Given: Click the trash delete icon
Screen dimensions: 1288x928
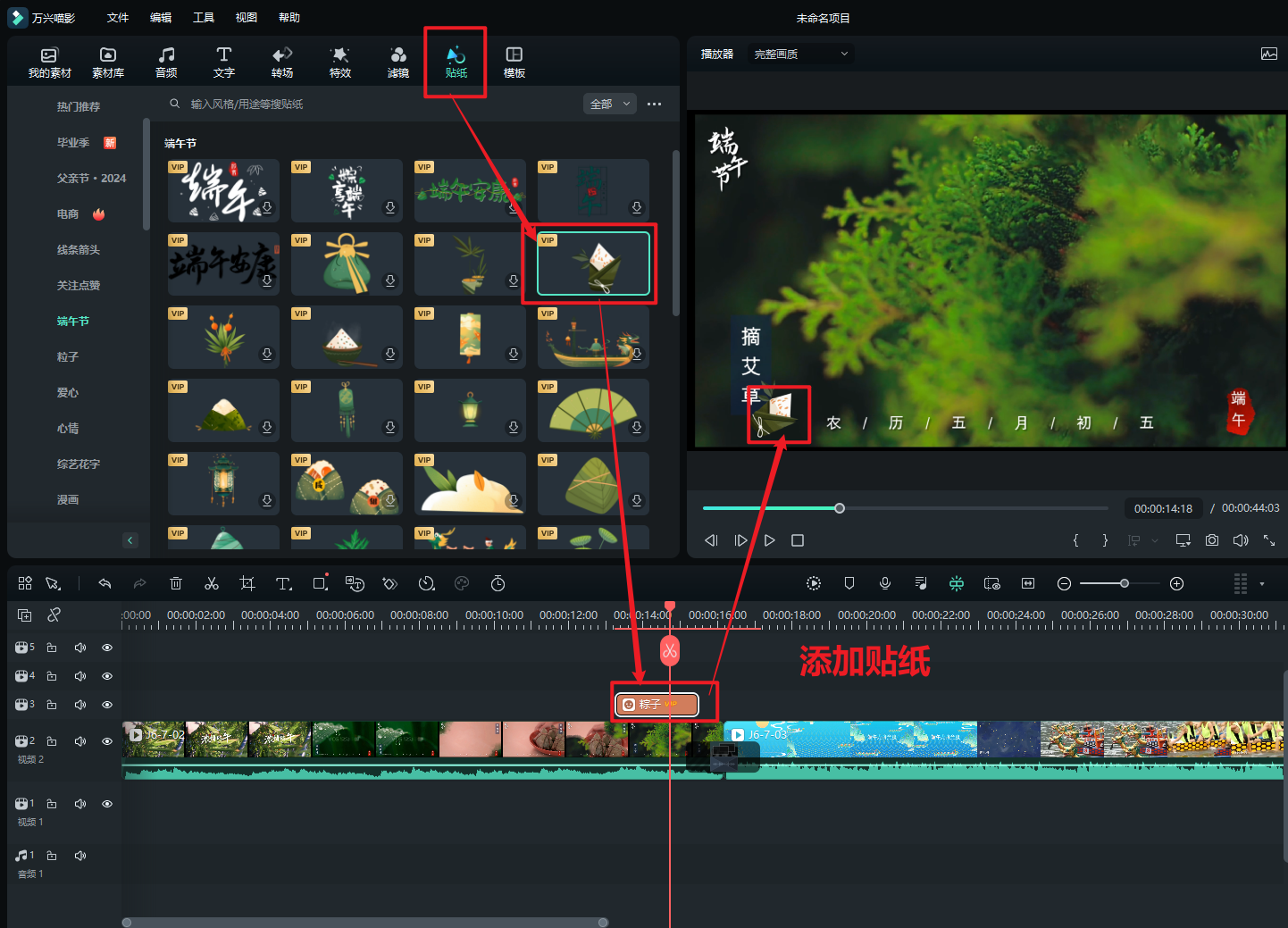Looking at the screenshot, I should (x=176, y=583).
